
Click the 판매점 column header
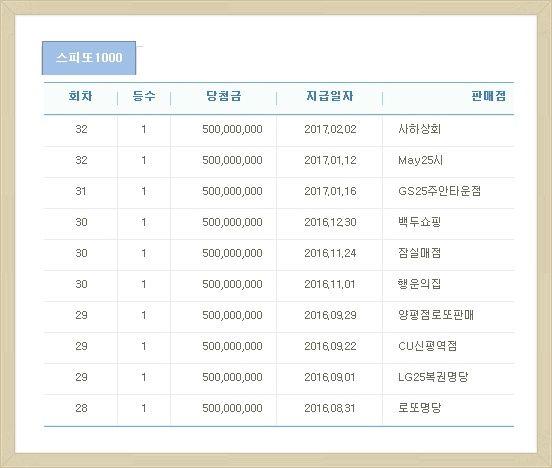(488, 96)
